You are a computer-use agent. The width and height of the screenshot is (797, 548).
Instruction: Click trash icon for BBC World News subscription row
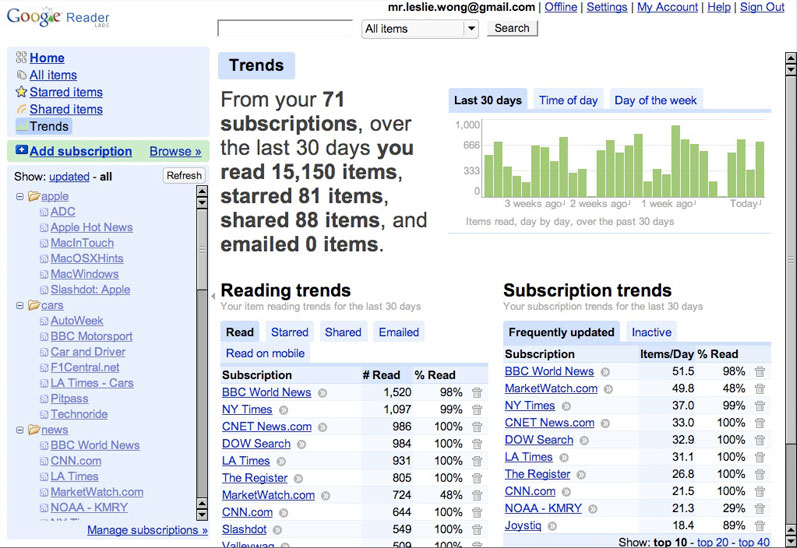[760, 372]
